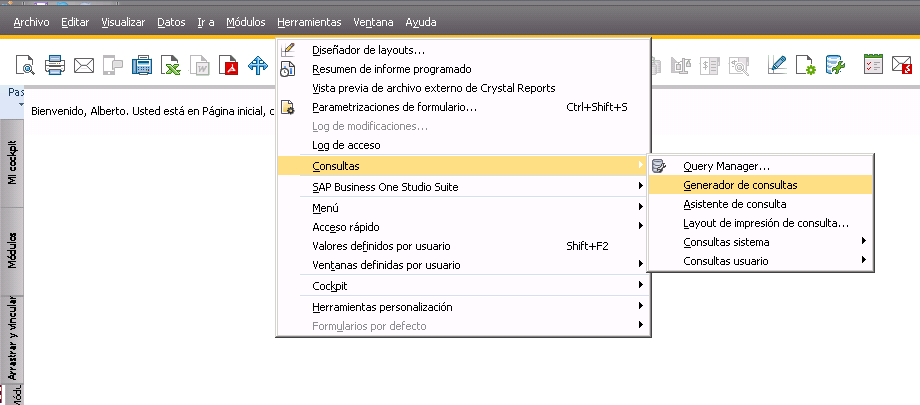Open the Layout Designer pencil toolbar icon
This screenshot has width=920, height=405.
[777, 66]
